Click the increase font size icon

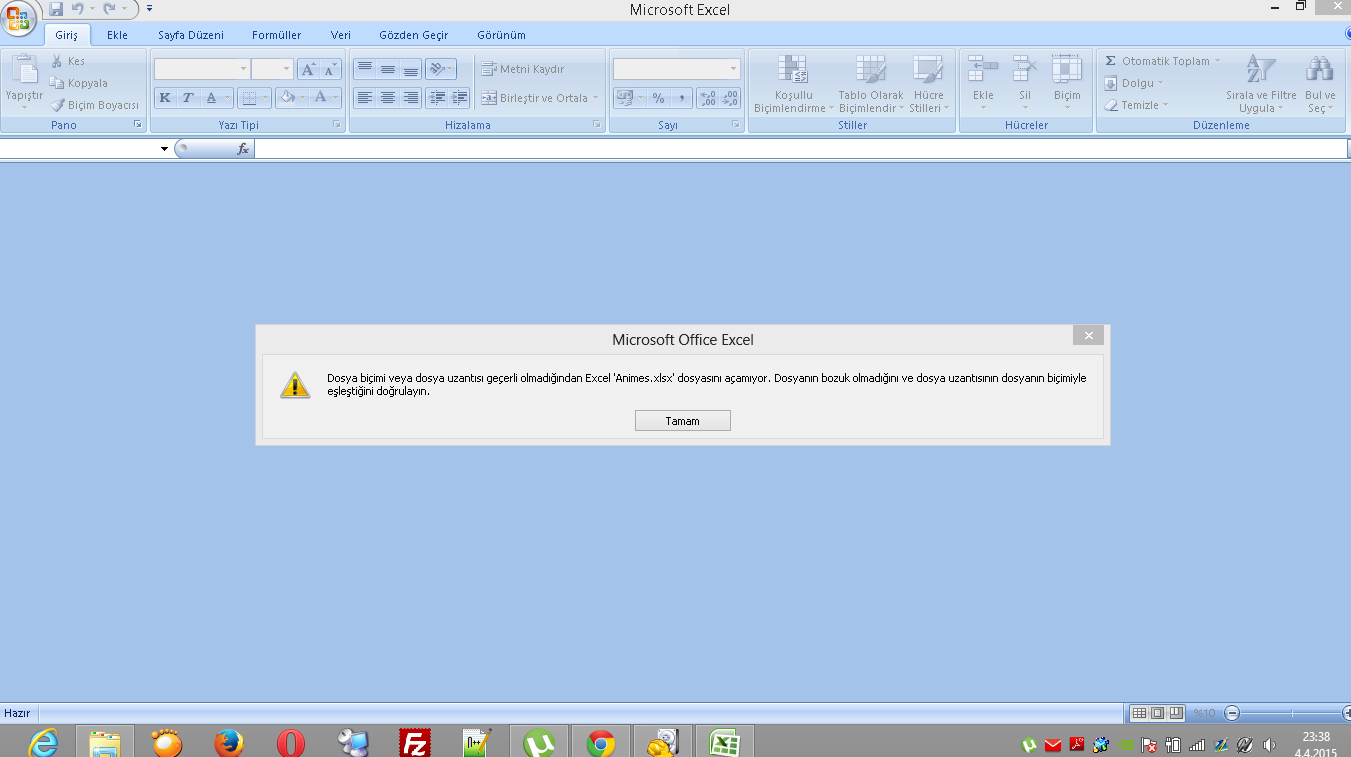[x=308, y=69]
